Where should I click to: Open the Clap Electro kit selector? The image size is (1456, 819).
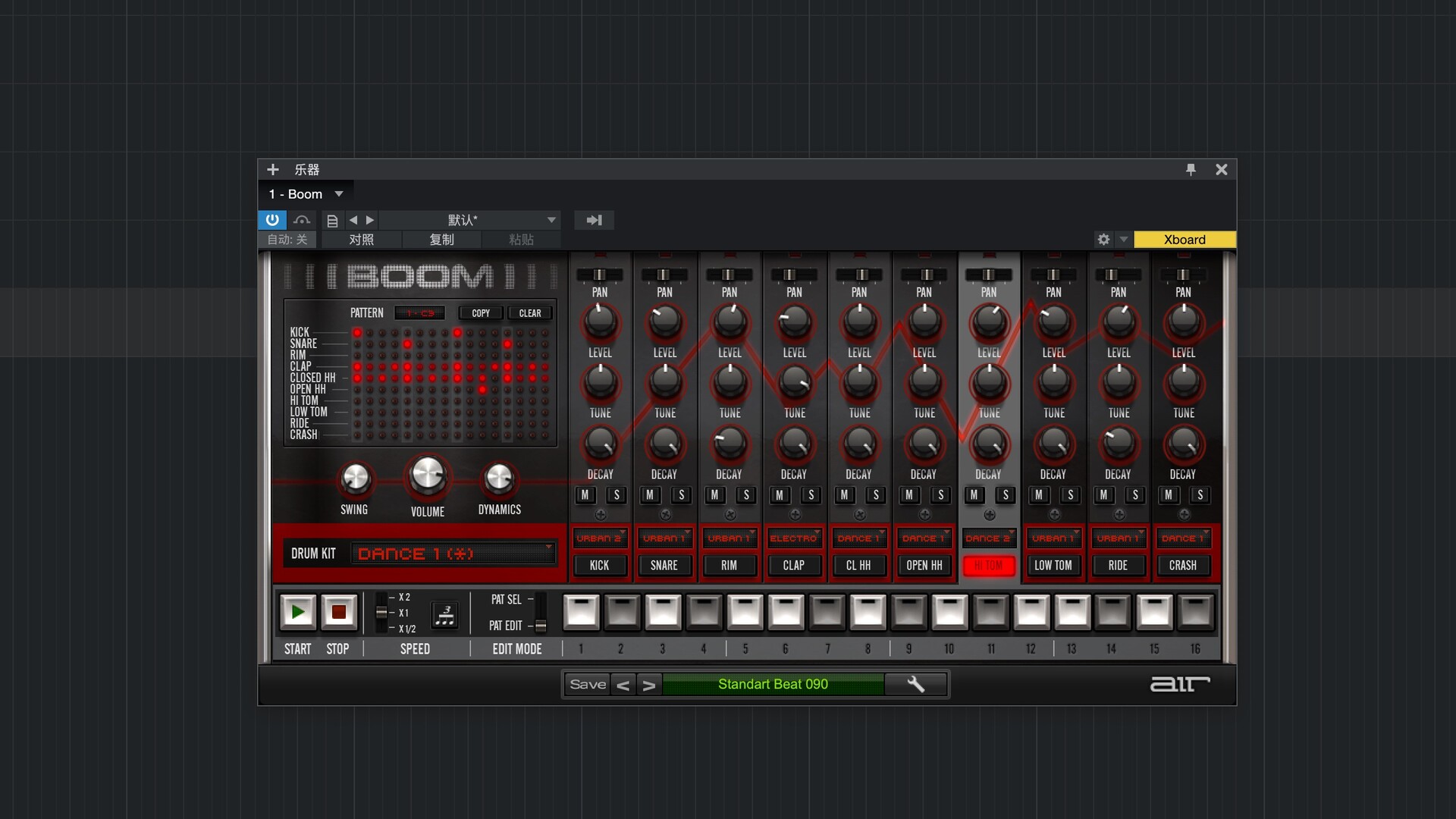(x=794, y=538)
